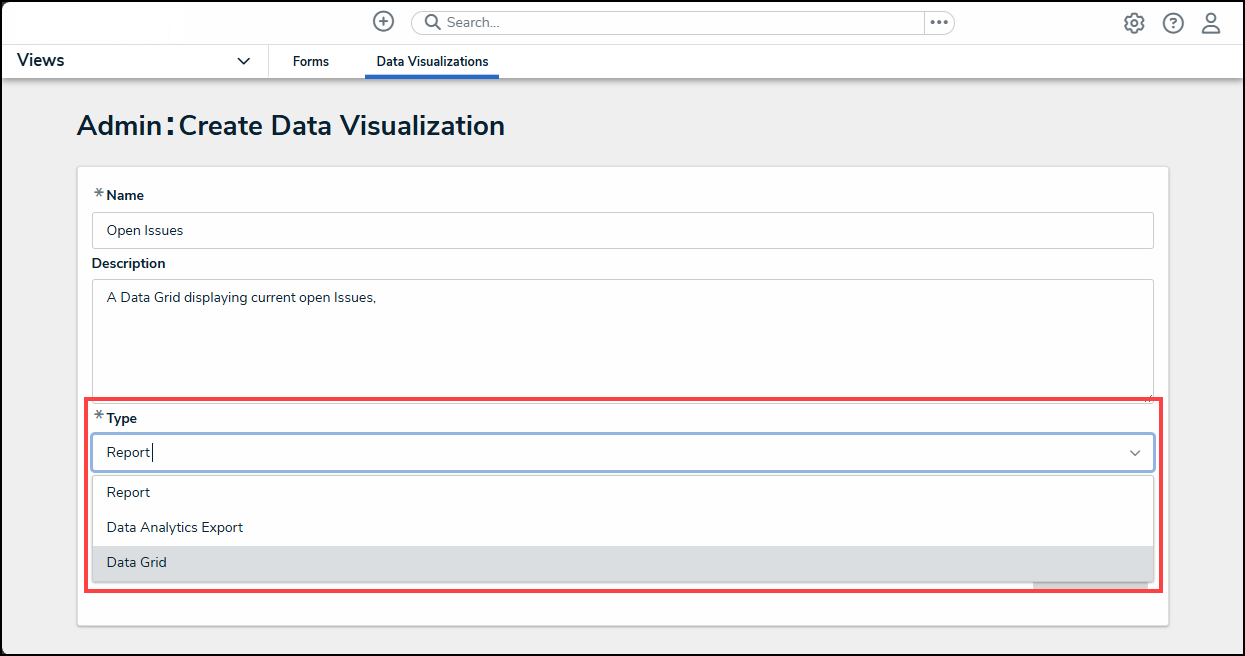Select the Data Visualizations tab
The width and height of the screenshot is (1245, 656).
pos(432,61)
